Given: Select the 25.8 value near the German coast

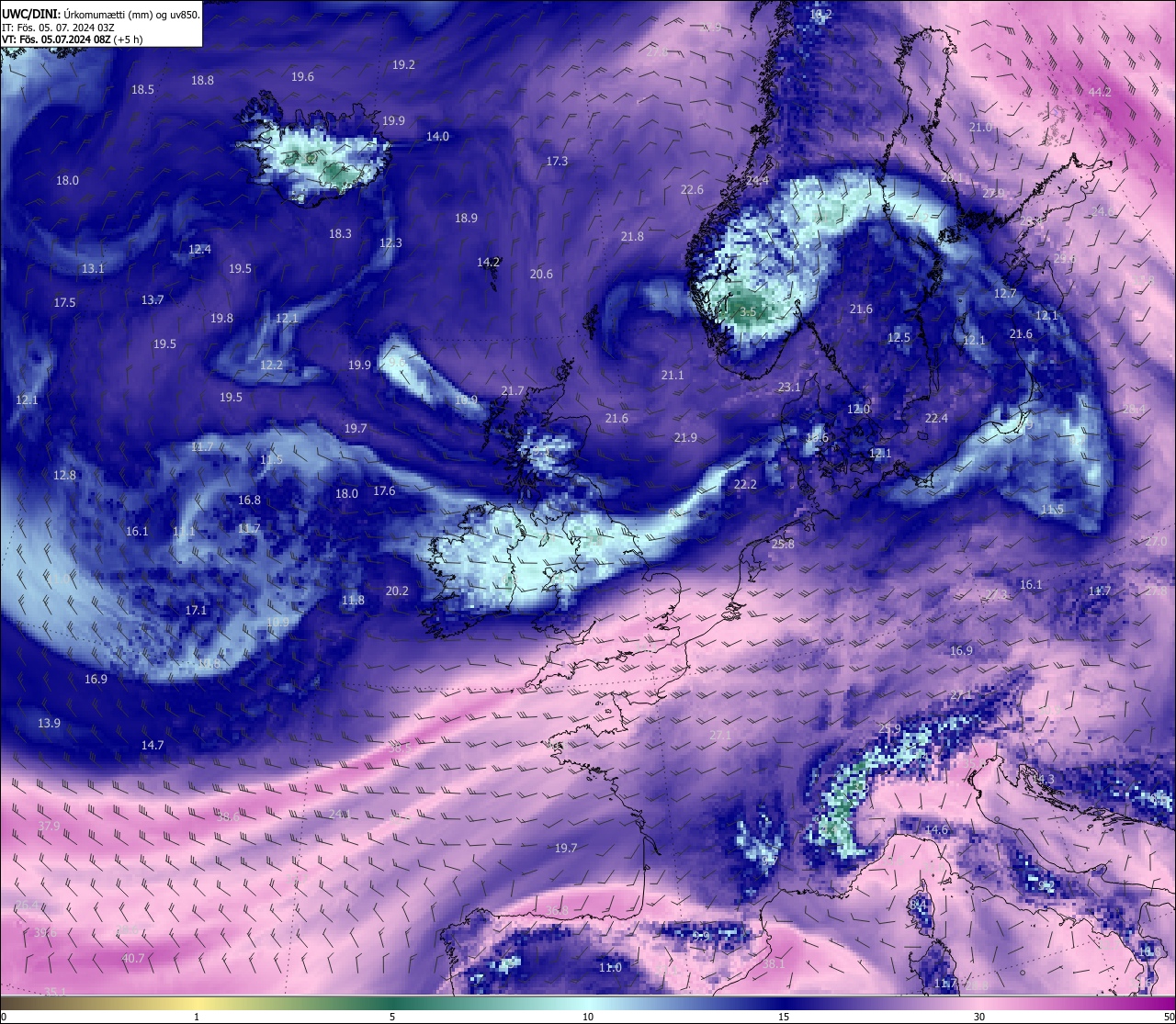Looking at the screenshot, I should tap(783, 545).
